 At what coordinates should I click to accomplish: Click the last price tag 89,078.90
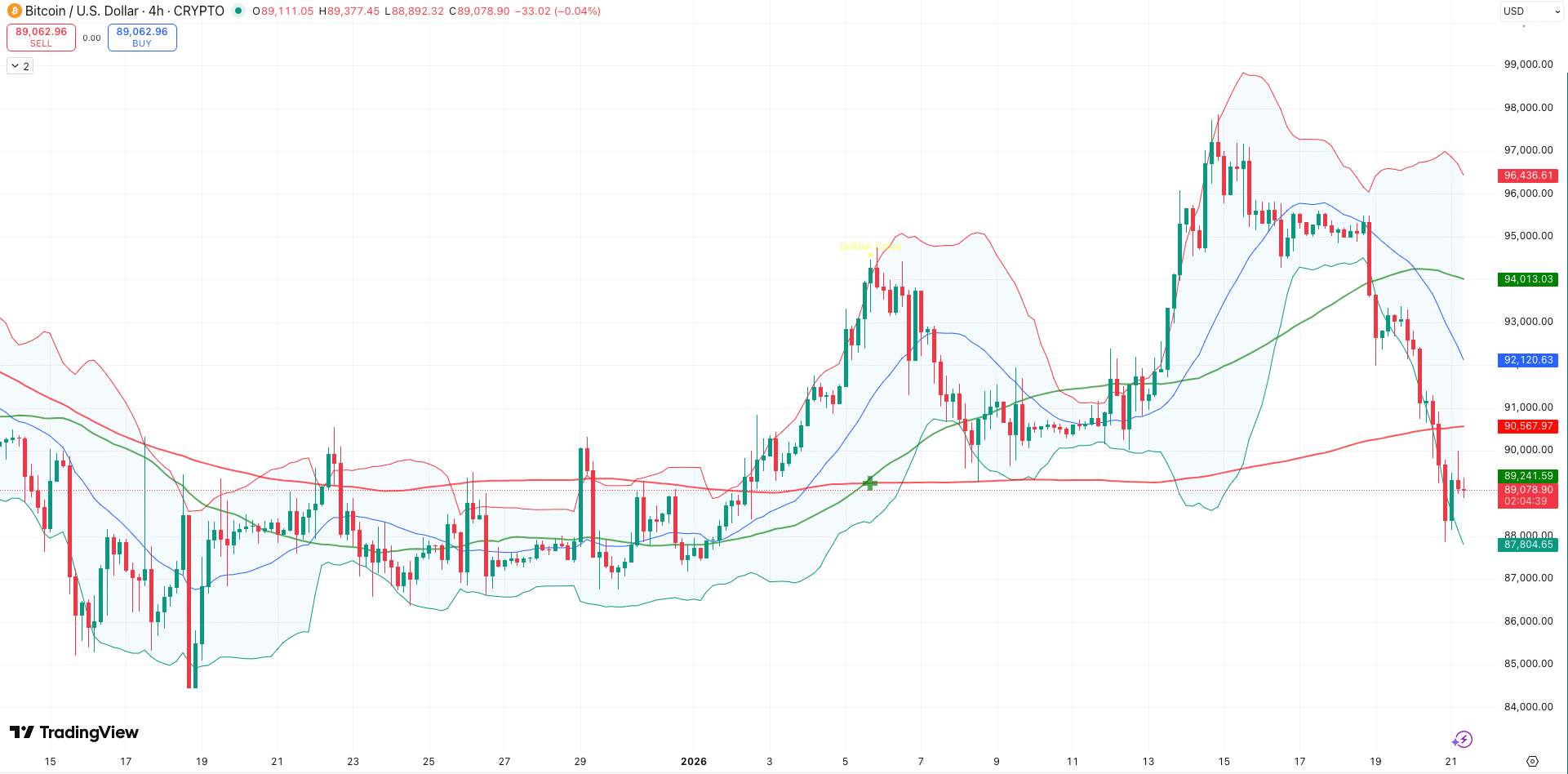tap(1527, 490)
